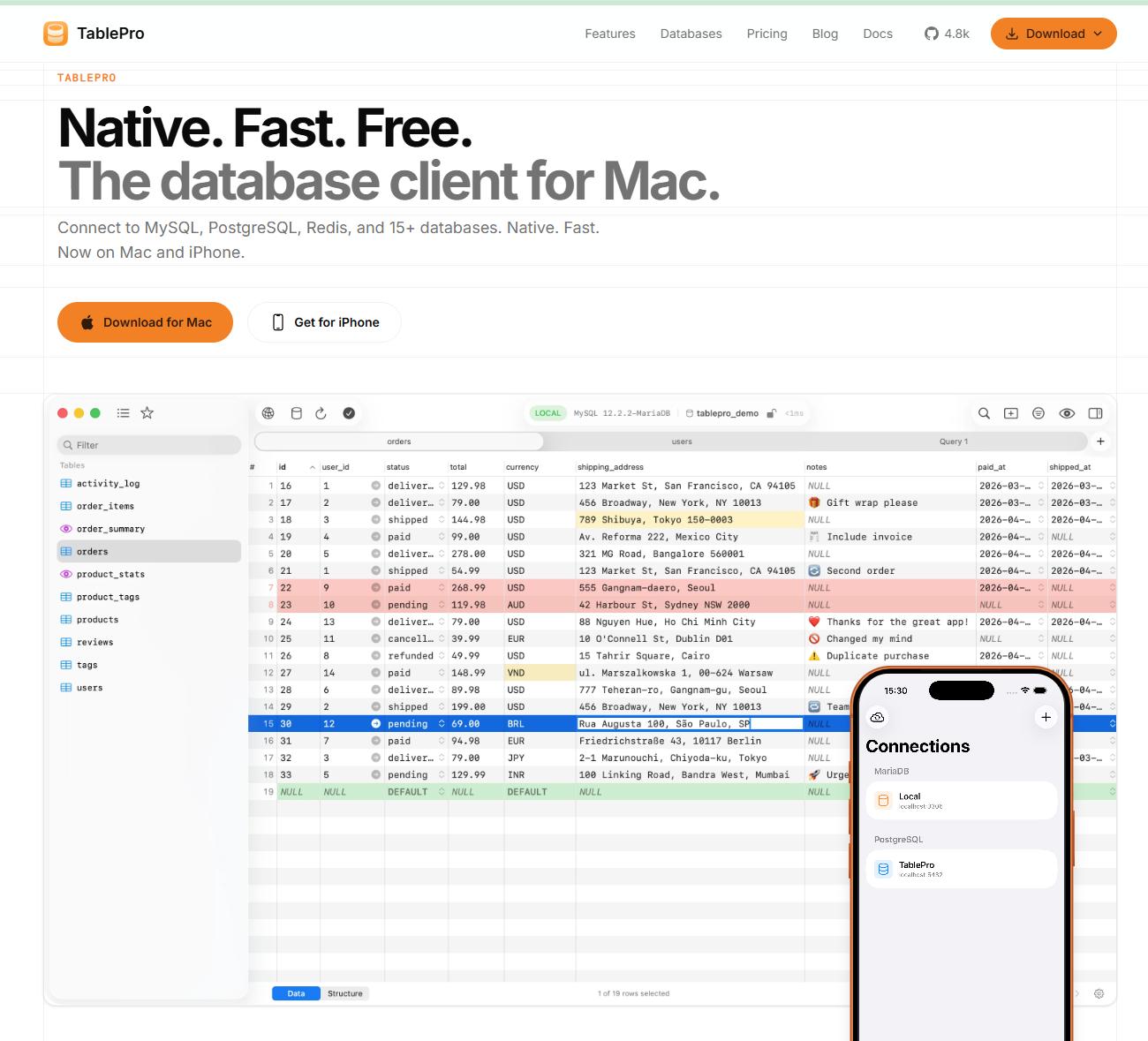The height and width of the screenshot is (1041, 1148).
Task: Switch to Data view in bottom toggle
Action: pos(296,993)
